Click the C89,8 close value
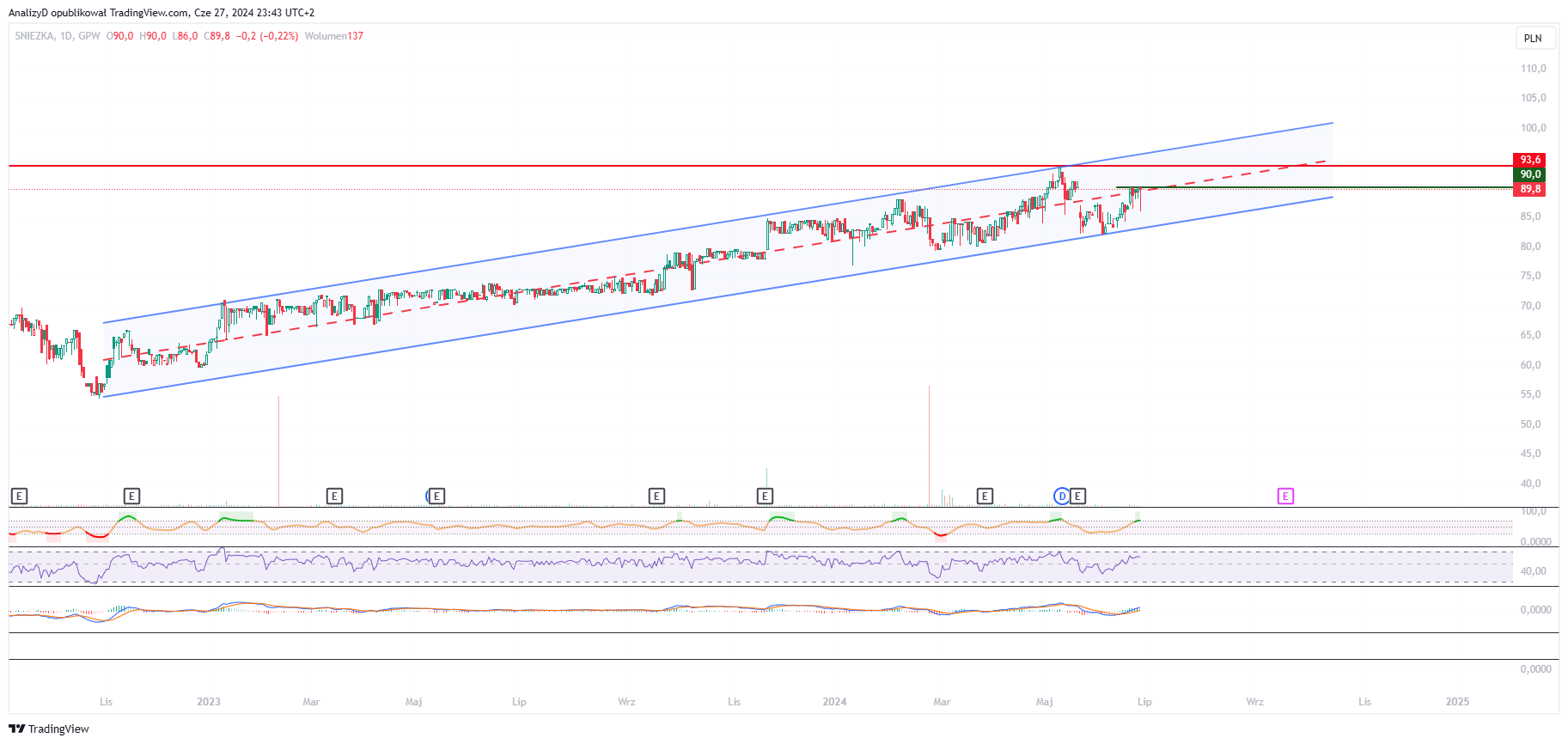 pyautogui.click(x=217, y=36)
